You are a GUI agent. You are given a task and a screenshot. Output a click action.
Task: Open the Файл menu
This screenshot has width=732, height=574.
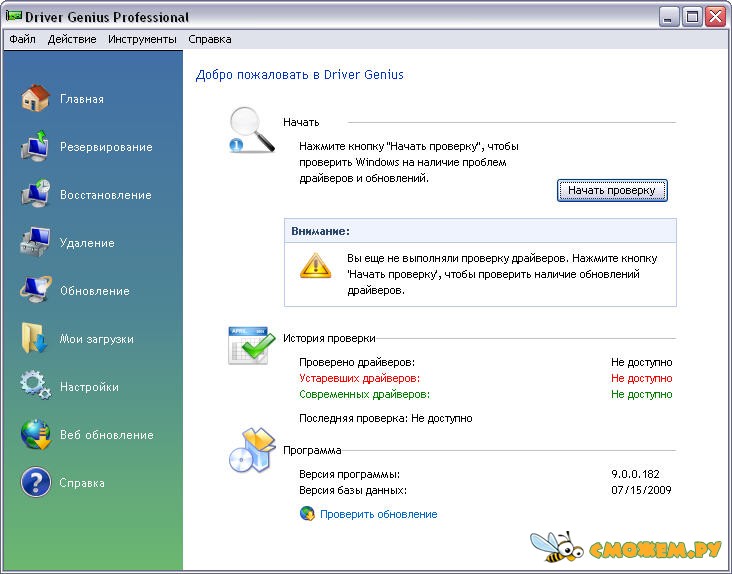(22, 39)
